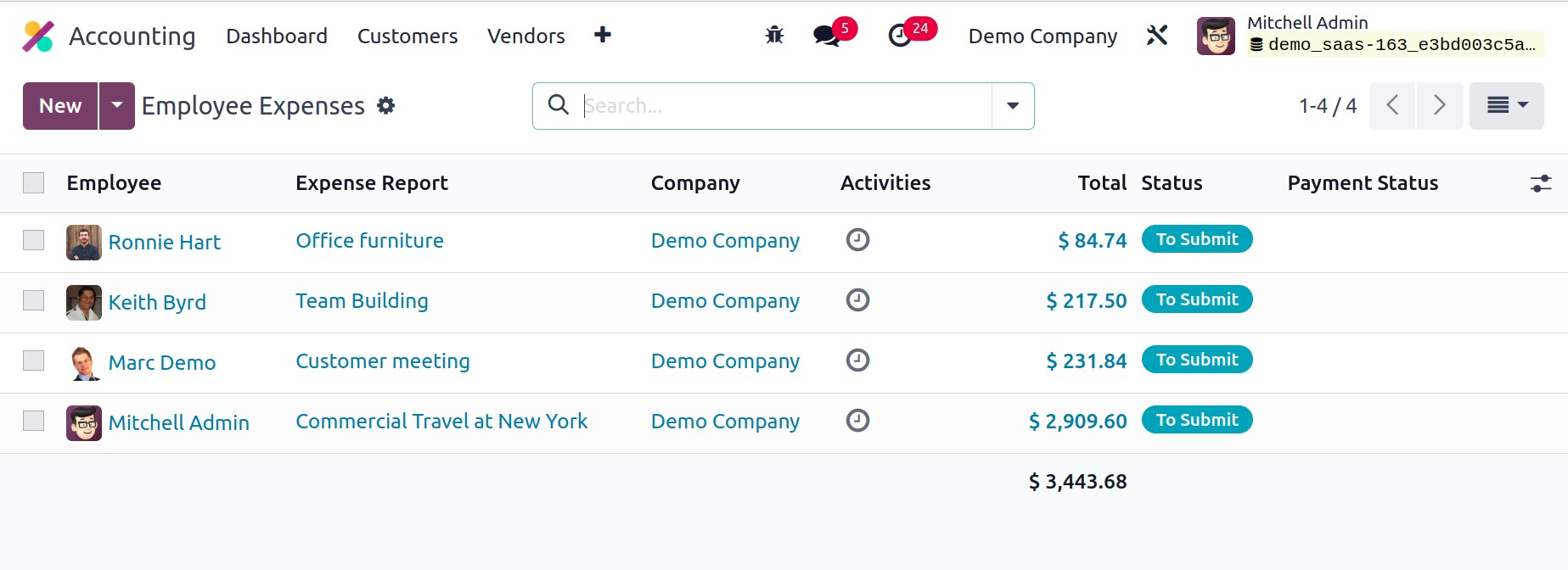Screen dimensions: 1568x570
Task: Select the Marc Demo row checkbox
Action: tap(34, 360)
